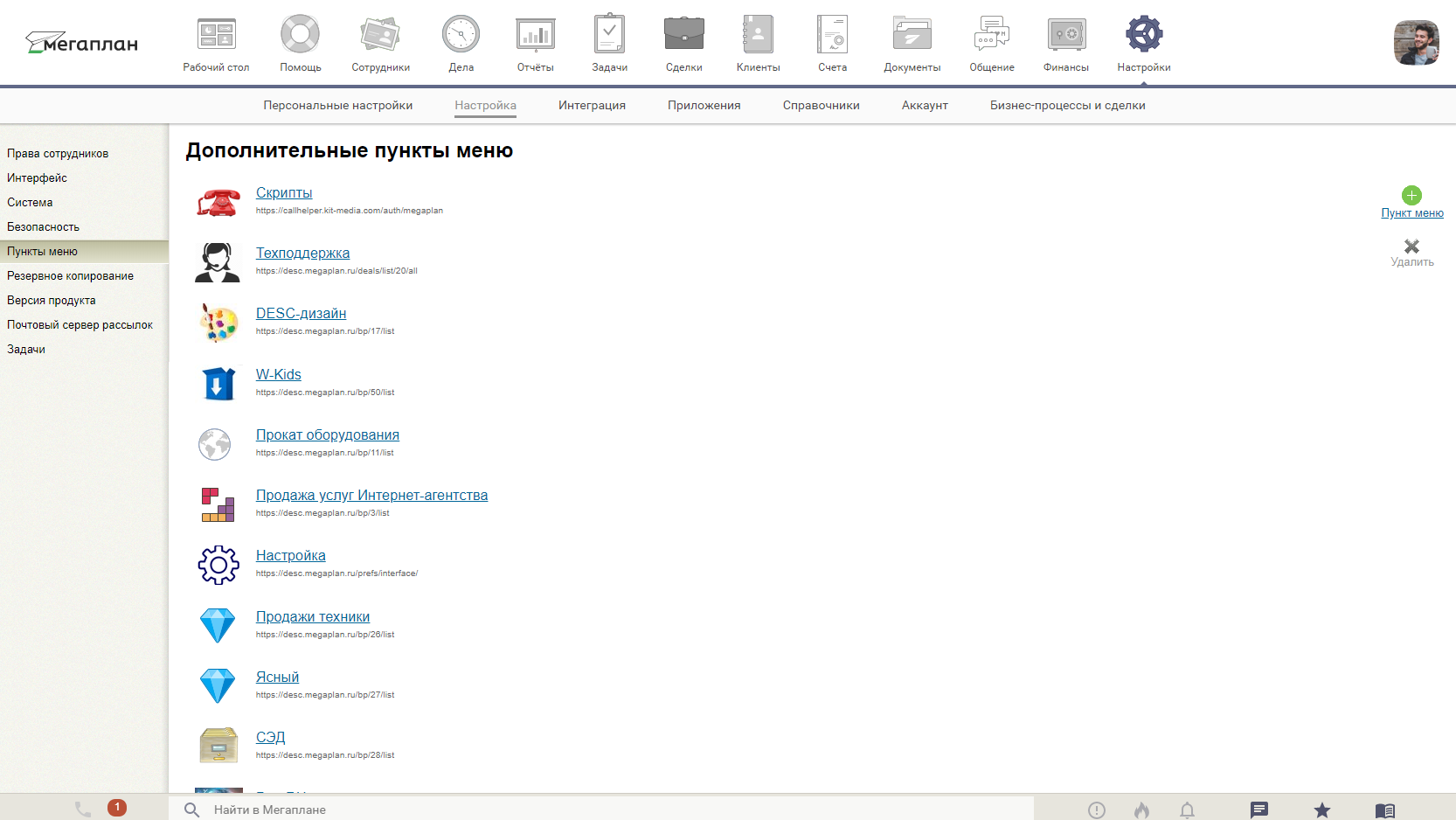The height and width of the screenshot is (820, 1456).
Task: Open the Документы folder icon
Action: pos(912,34)
